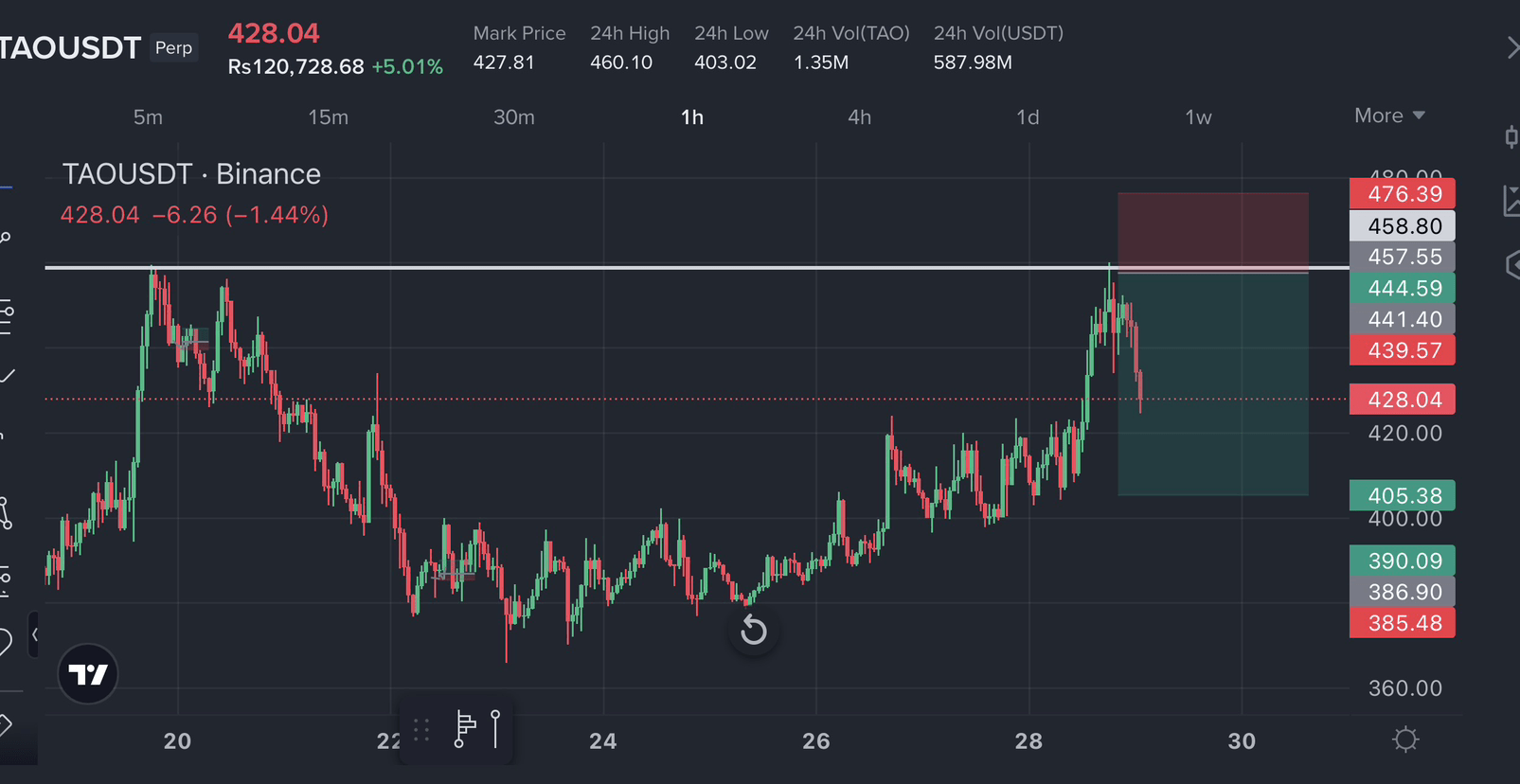
Task: Click date label 28 on time axis
Action: pyautogui.click(x=1028, y=741)
